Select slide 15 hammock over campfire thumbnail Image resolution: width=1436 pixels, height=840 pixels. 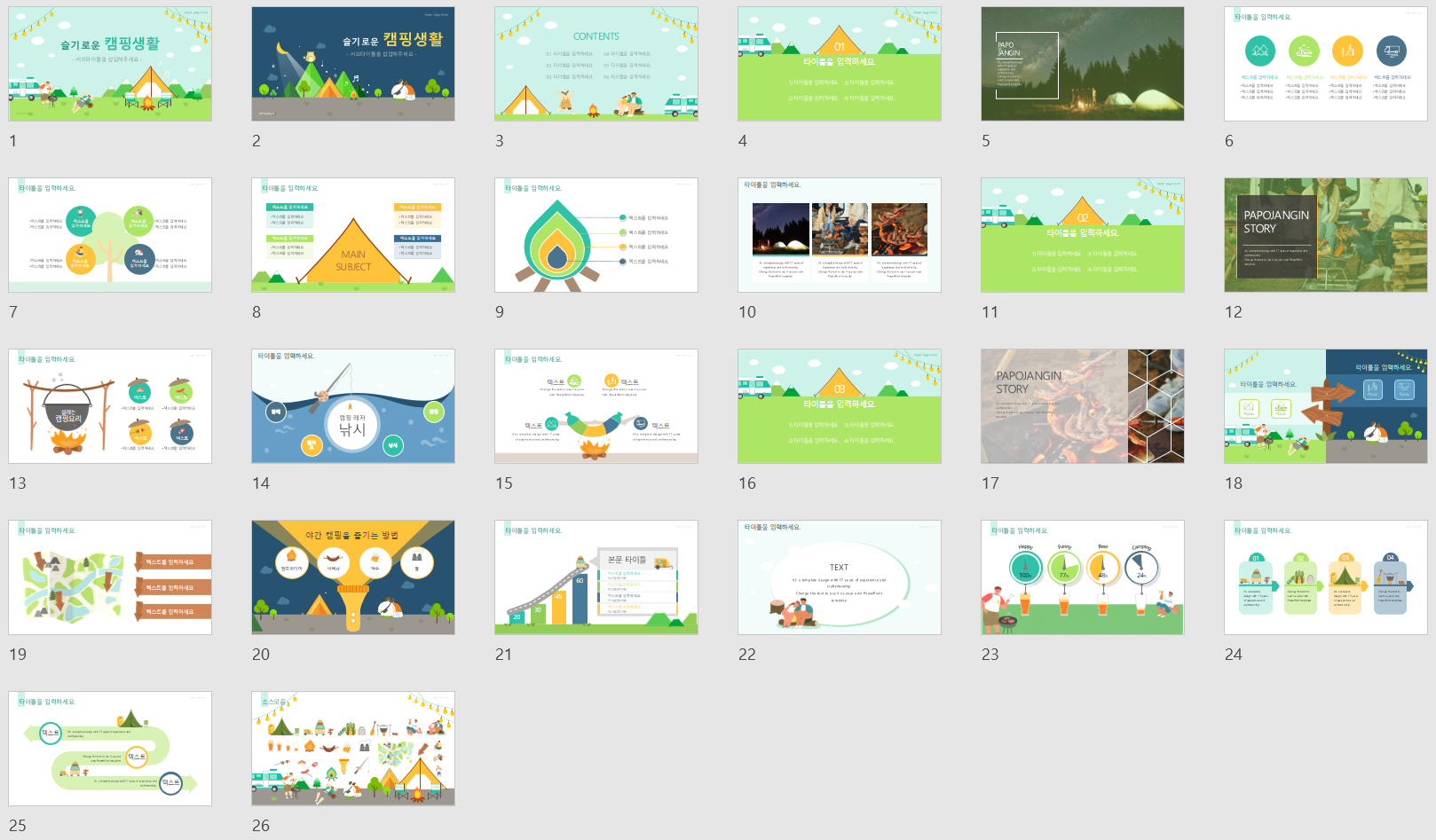(596, 406)
